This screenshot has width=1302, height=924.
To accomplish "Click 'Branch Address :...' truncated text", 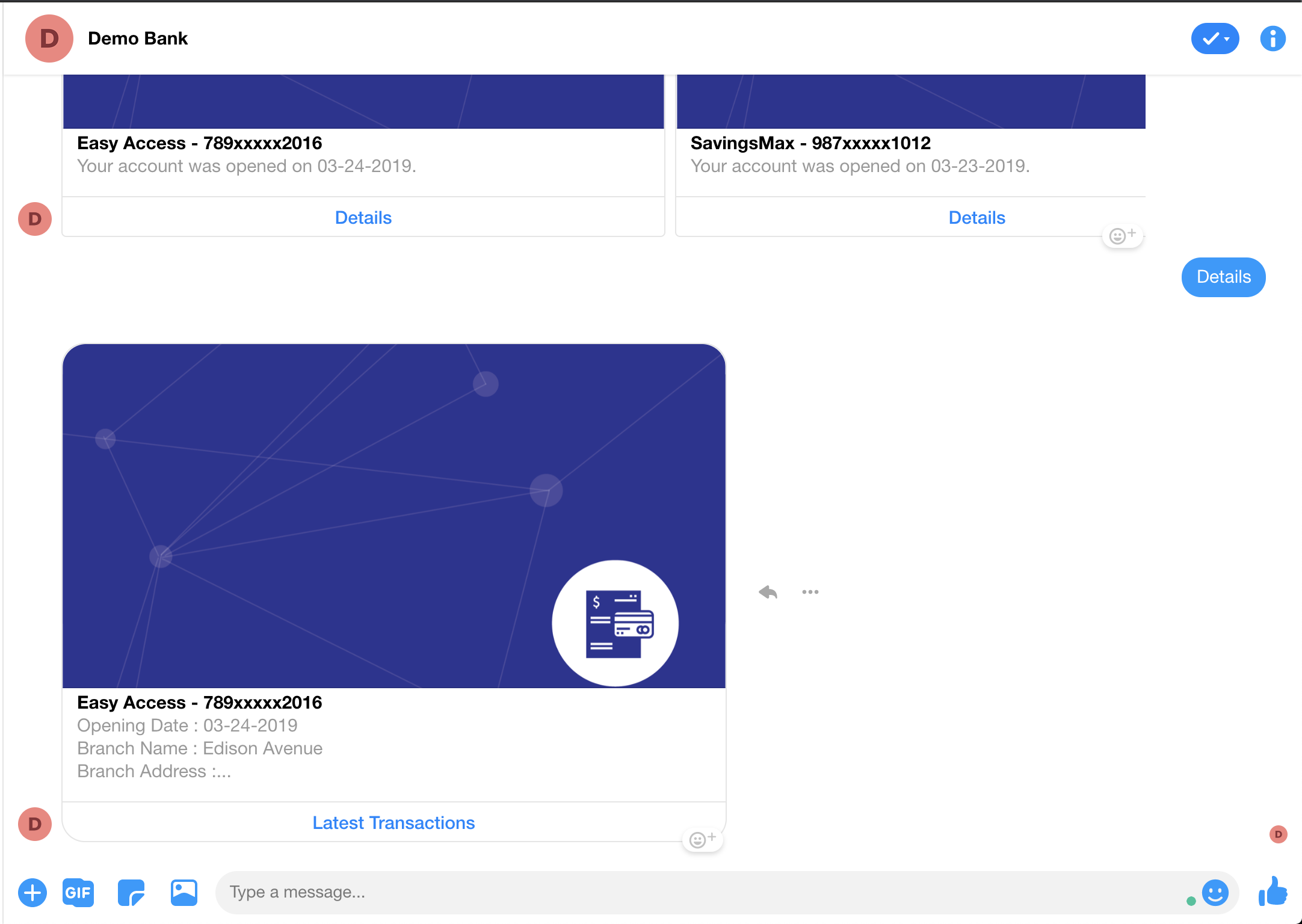I will (x=154, y=771).
